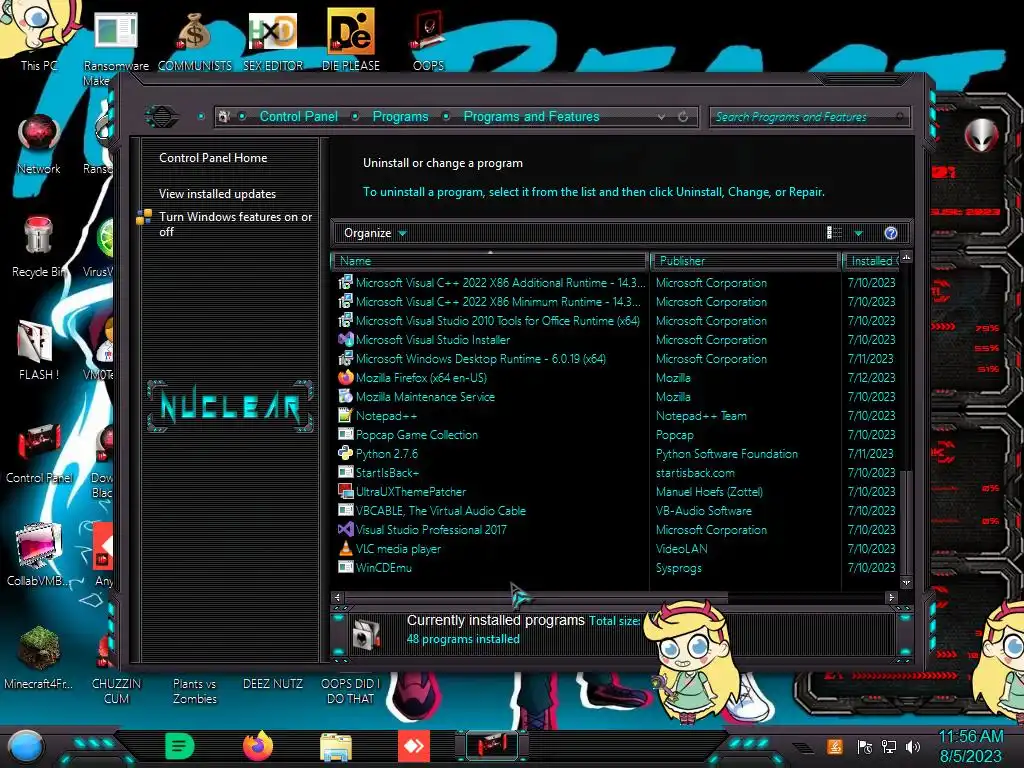Screen dimensions: 1024x768
Task: Launch Firefox from the taskbar
Action: 258,746
